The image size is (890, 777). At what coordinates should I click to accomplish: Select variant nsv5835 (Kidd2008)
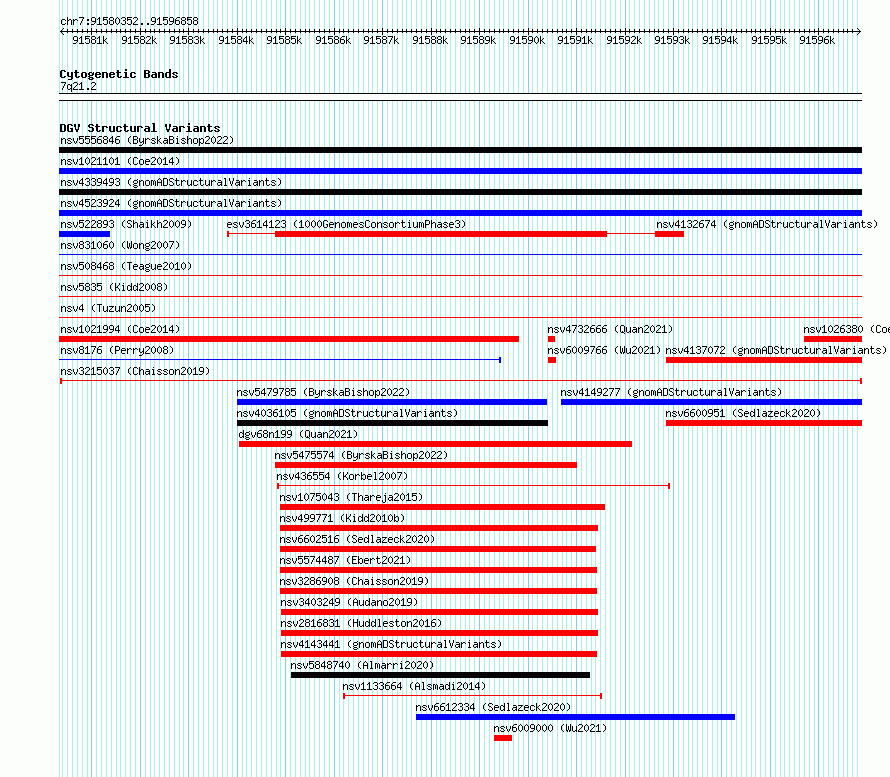114,287
